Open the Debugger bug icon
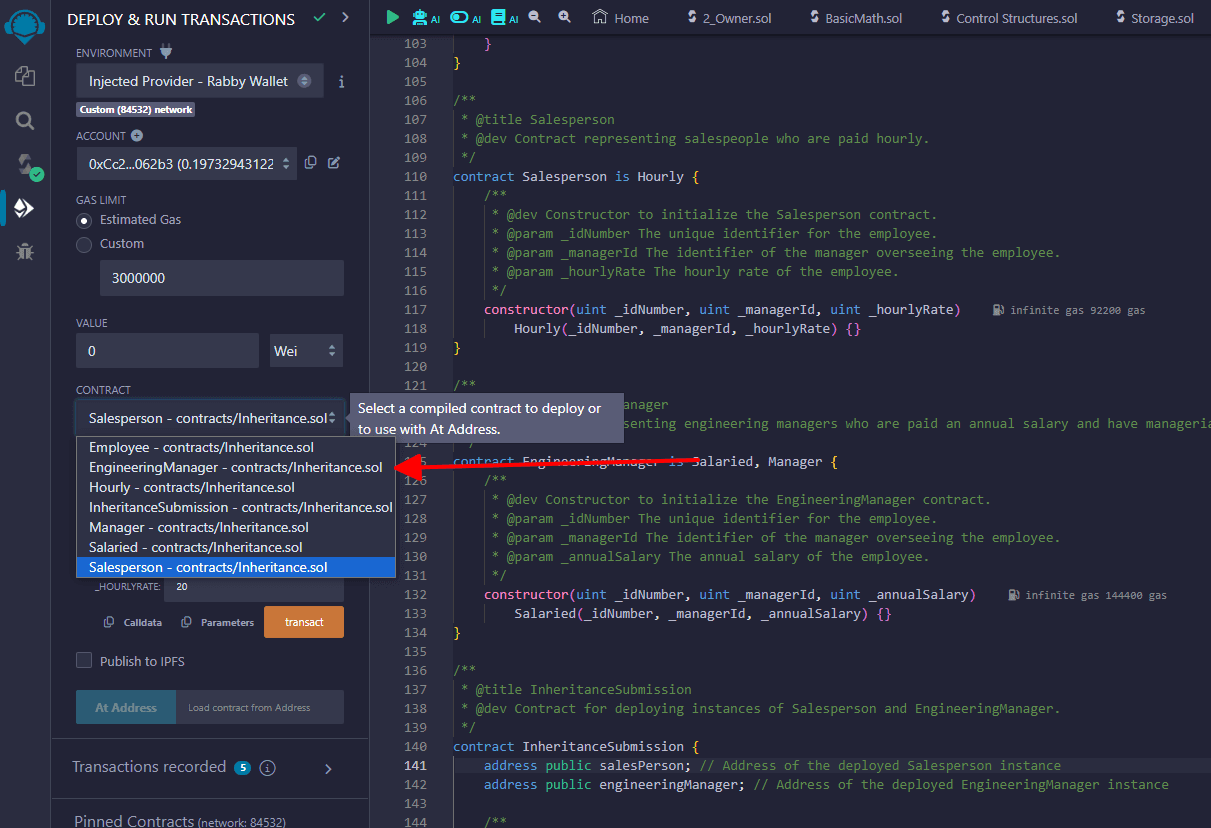Screen dimensions: 1211x828 pos(25,252)
